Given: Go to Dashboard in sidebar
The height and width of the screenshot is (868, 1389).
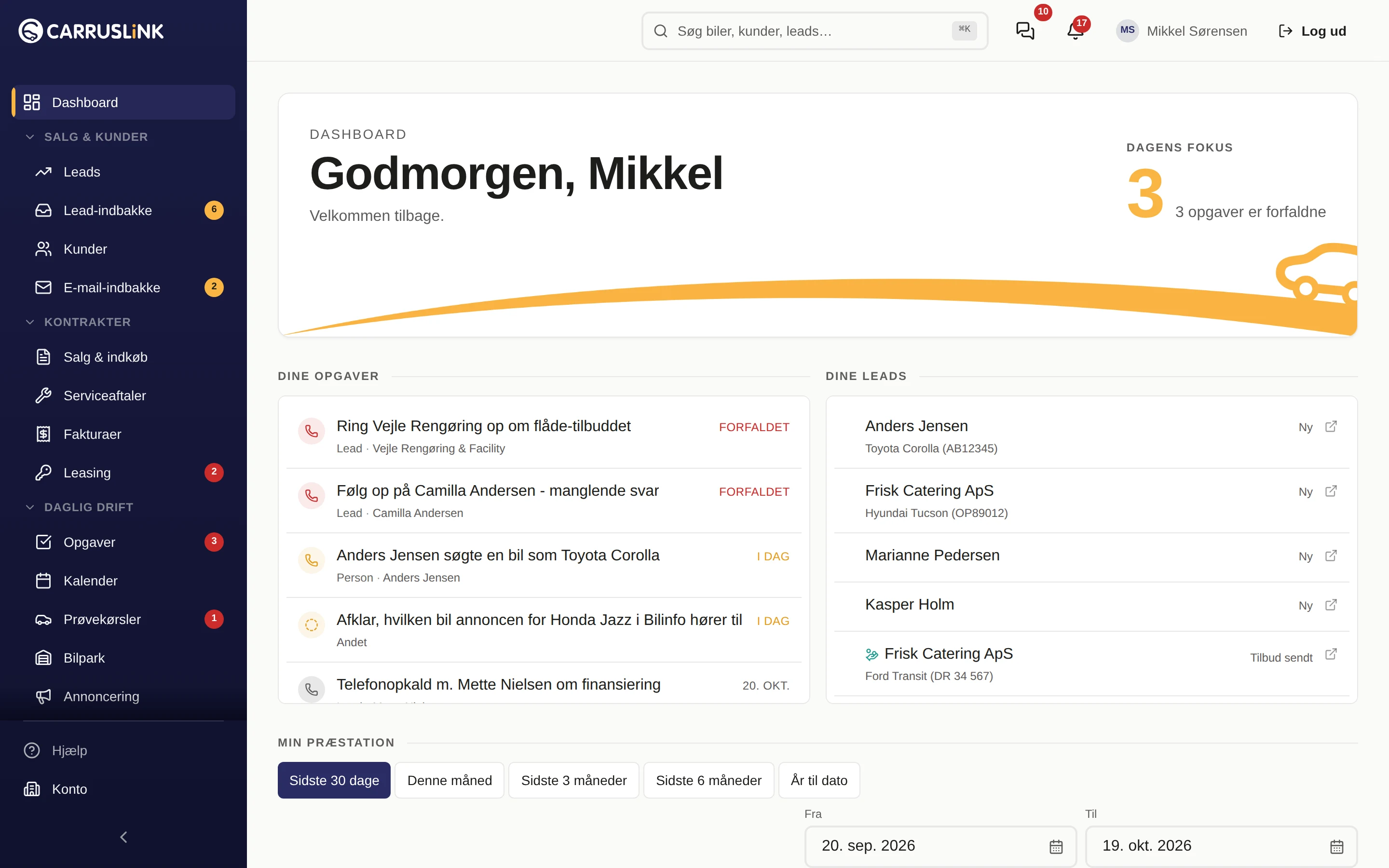Looking at the screenshot, I should [123, 102].
